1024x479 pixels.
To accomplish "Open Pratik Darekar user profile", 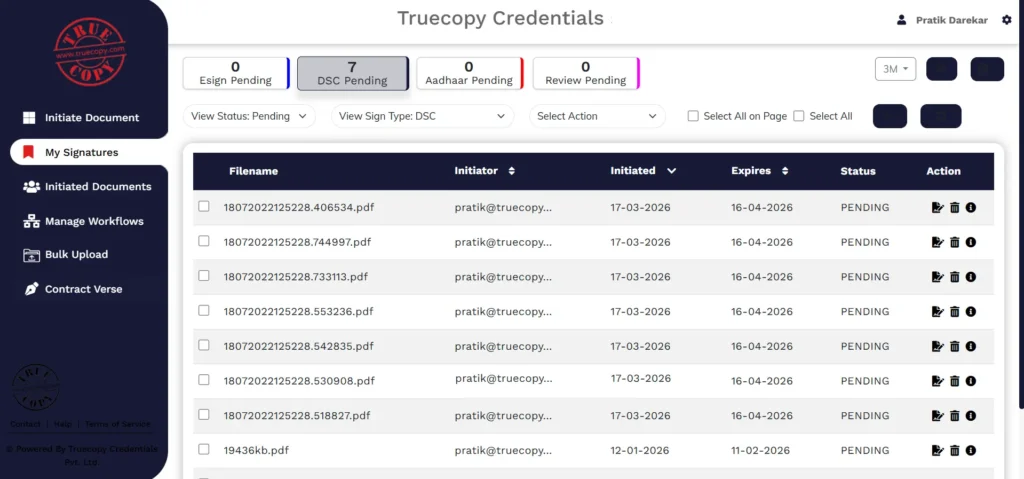I will point(942,20).
